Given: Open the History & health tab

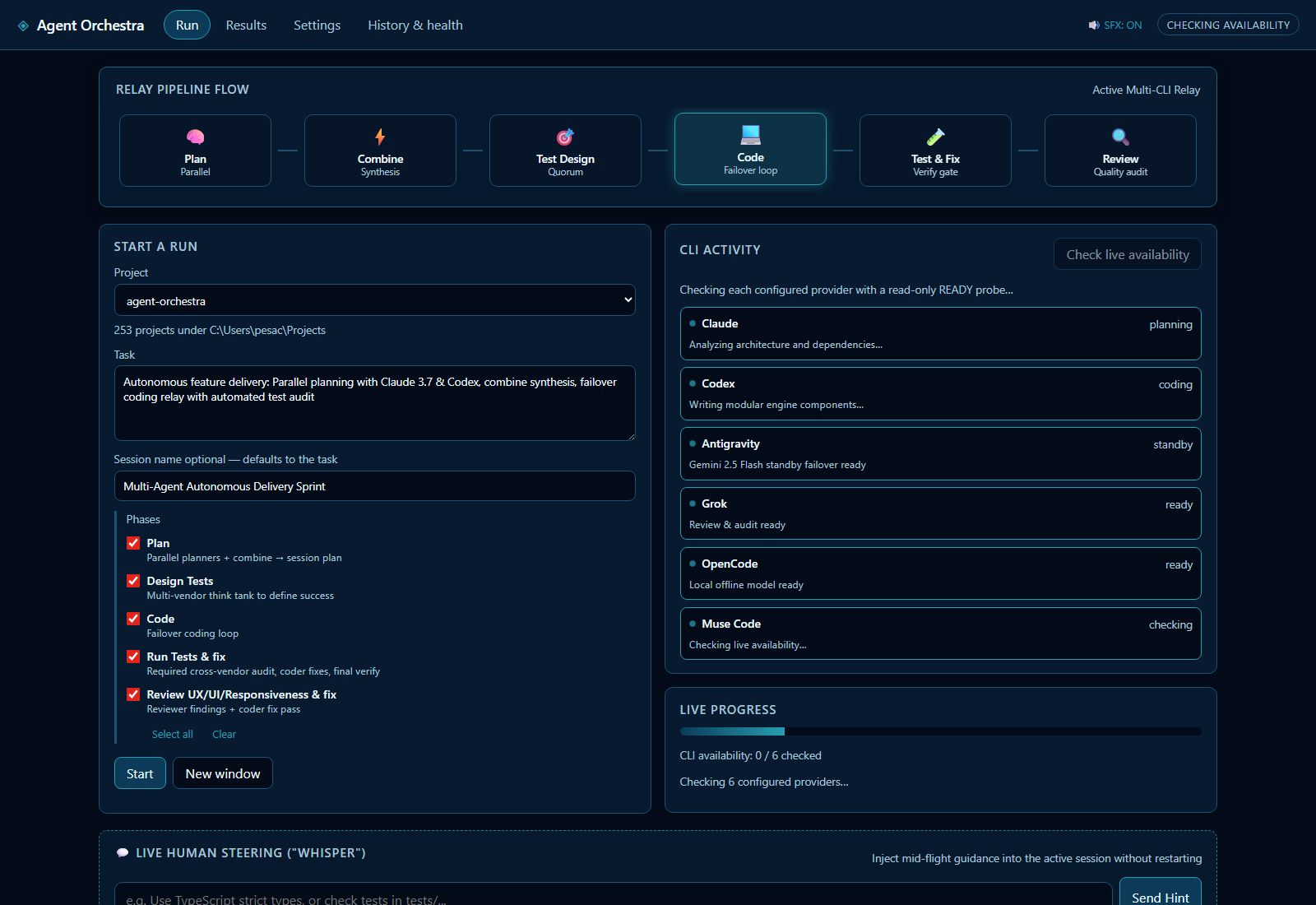Looking at the screenshot, I should click(x=415, y=26).
